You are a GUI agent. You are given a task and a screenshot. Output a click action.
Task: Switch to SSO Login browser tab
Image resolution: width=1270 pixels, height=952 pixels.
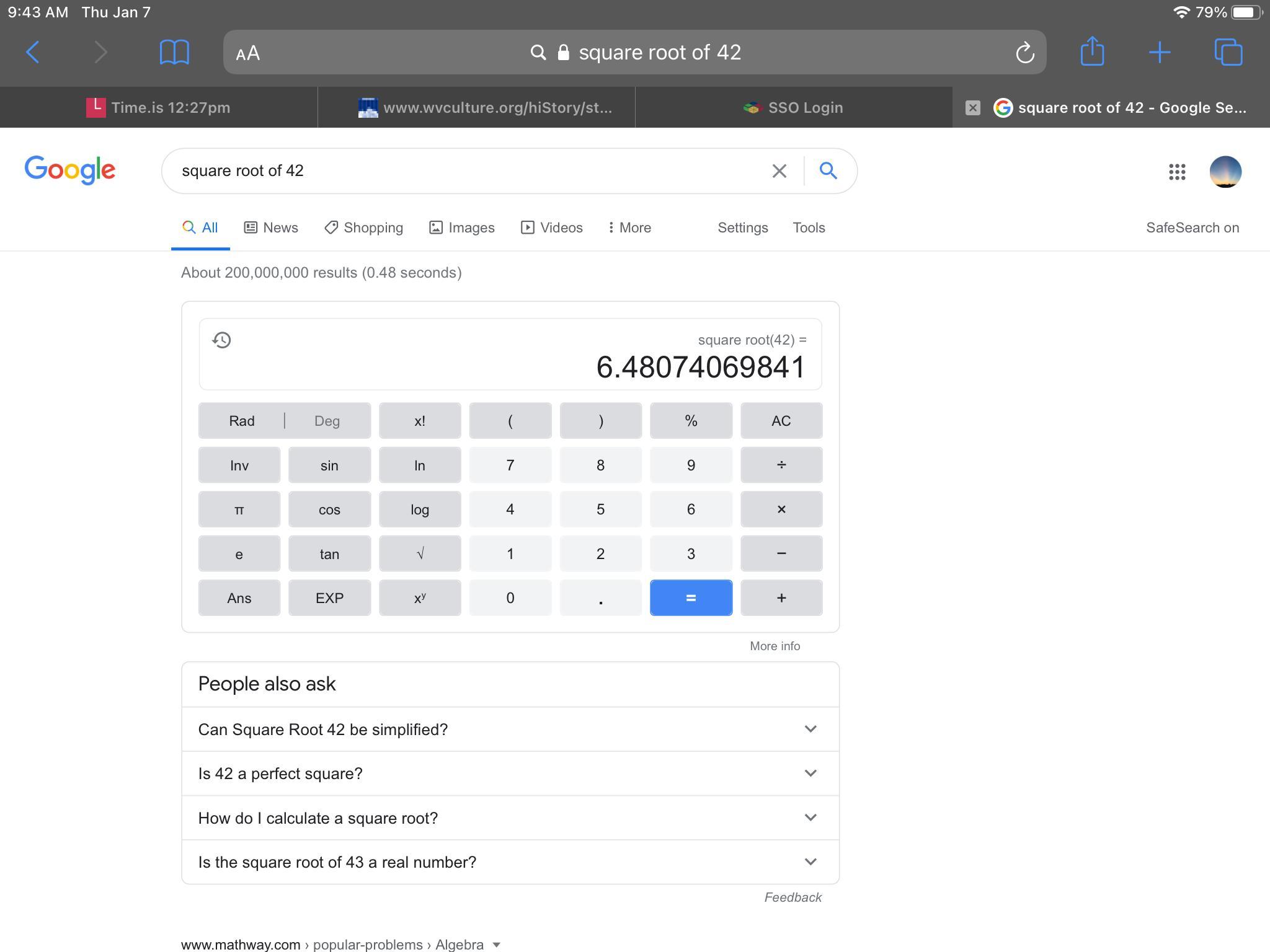793,108
